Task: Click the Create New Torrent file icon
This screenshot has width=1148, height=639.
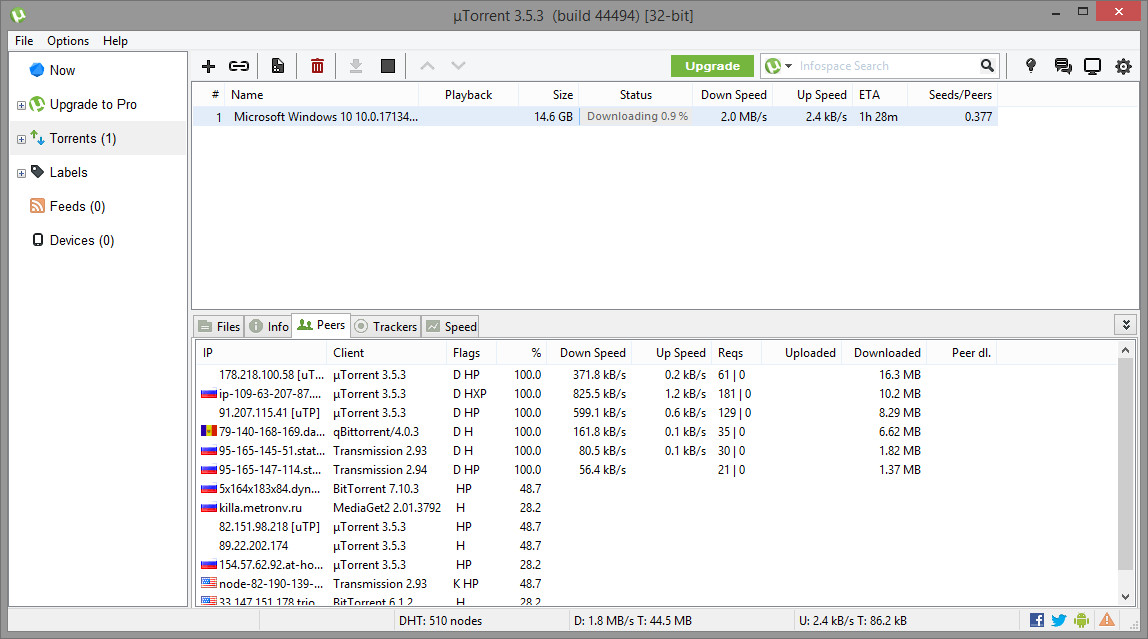Action: coord(277,66)
